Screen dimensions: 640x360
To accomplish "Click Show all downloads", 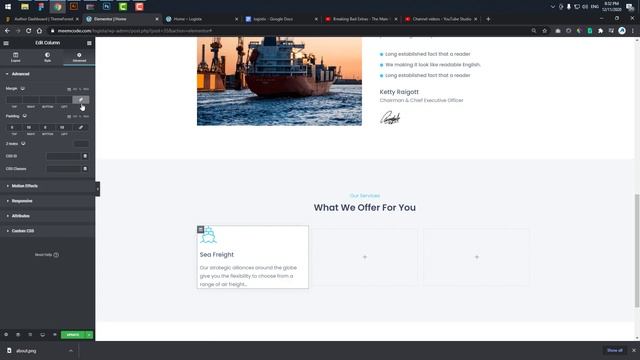I will point(614,350).
